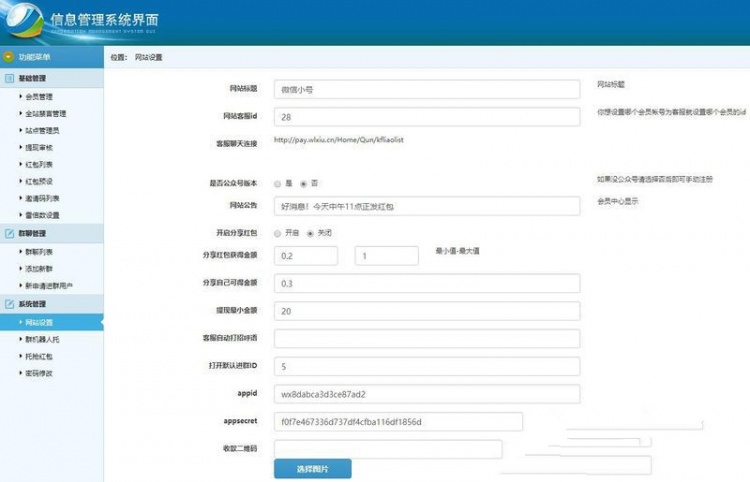Click the 网站标题 input field
Viewport: 750px width, 482px height.
tap(426, 89)
